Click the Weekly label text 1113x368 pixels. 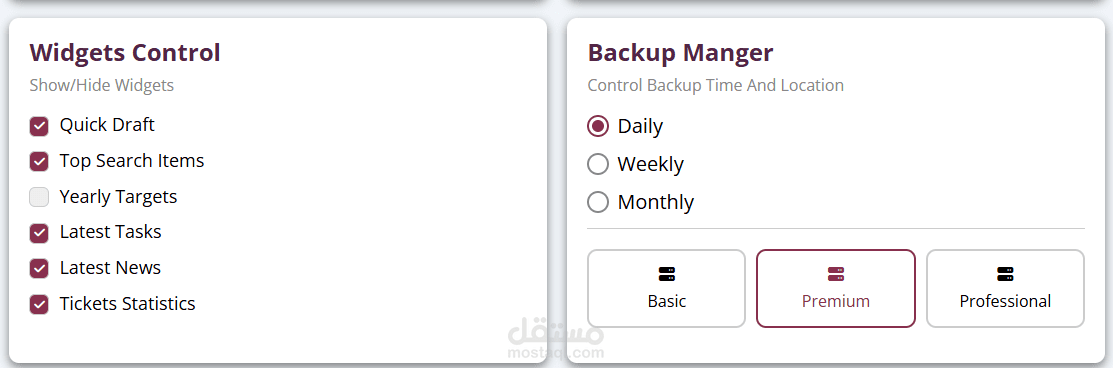(651, 164)
